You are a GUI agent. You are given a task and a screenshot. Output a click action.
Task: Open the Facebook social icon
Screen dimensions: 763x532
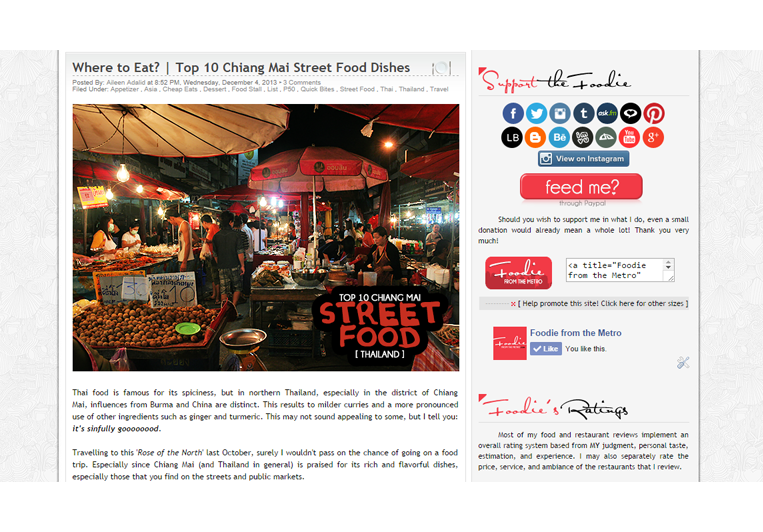[x=513, y=113]
